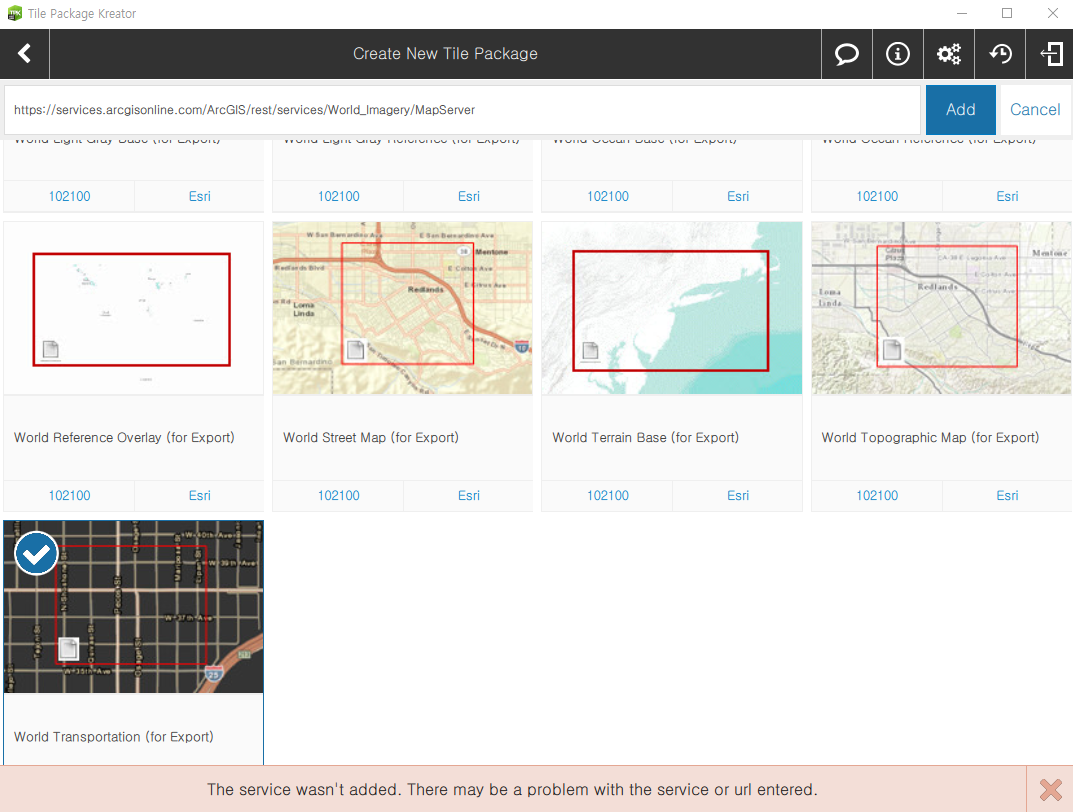Click Esri under World Light Gray Reference

click(469, 196)
